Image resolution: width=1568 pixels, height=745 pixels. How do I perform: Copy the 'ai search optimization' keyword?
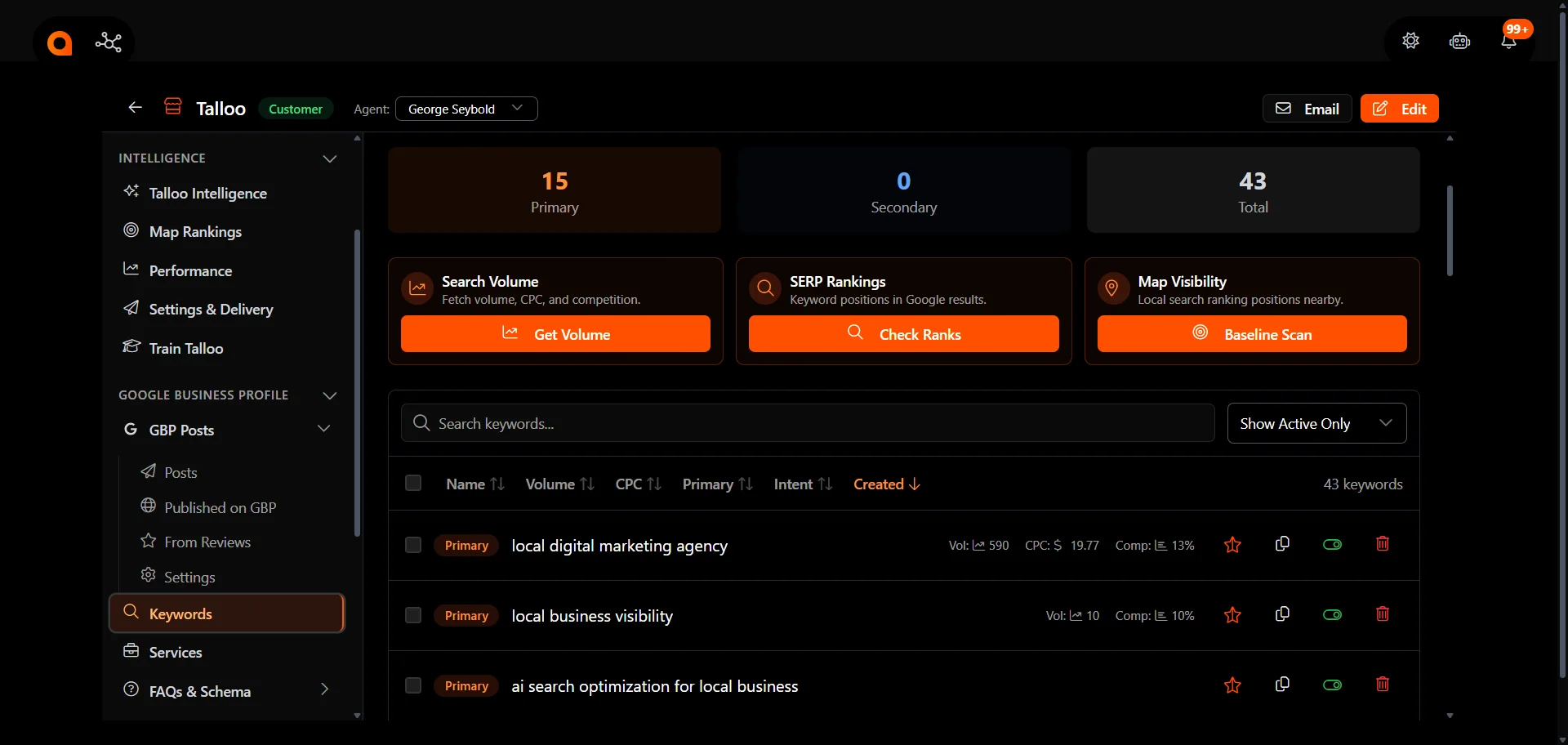[1282, 685]
